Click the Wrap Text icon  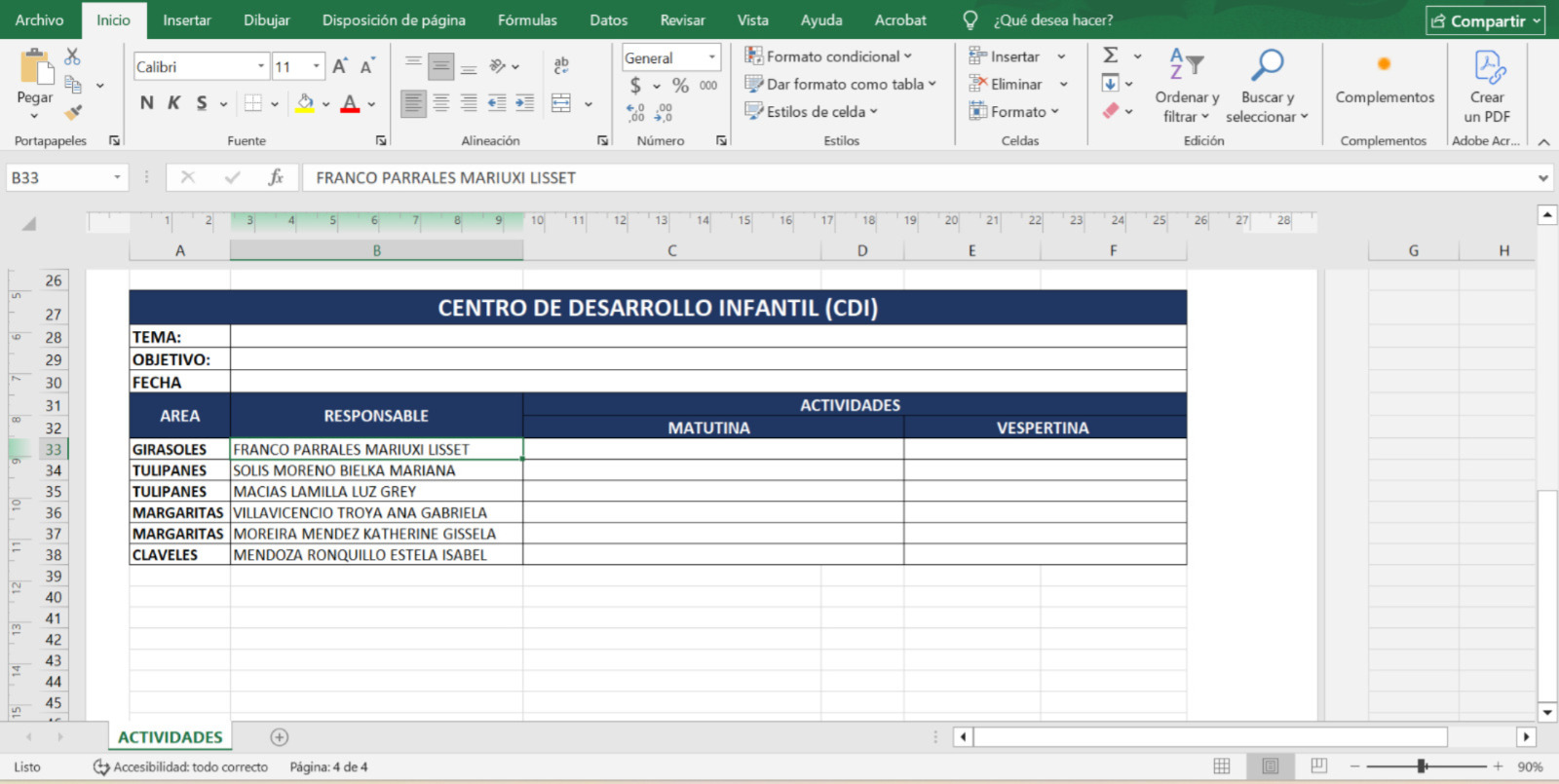click(x=561, y=65)
